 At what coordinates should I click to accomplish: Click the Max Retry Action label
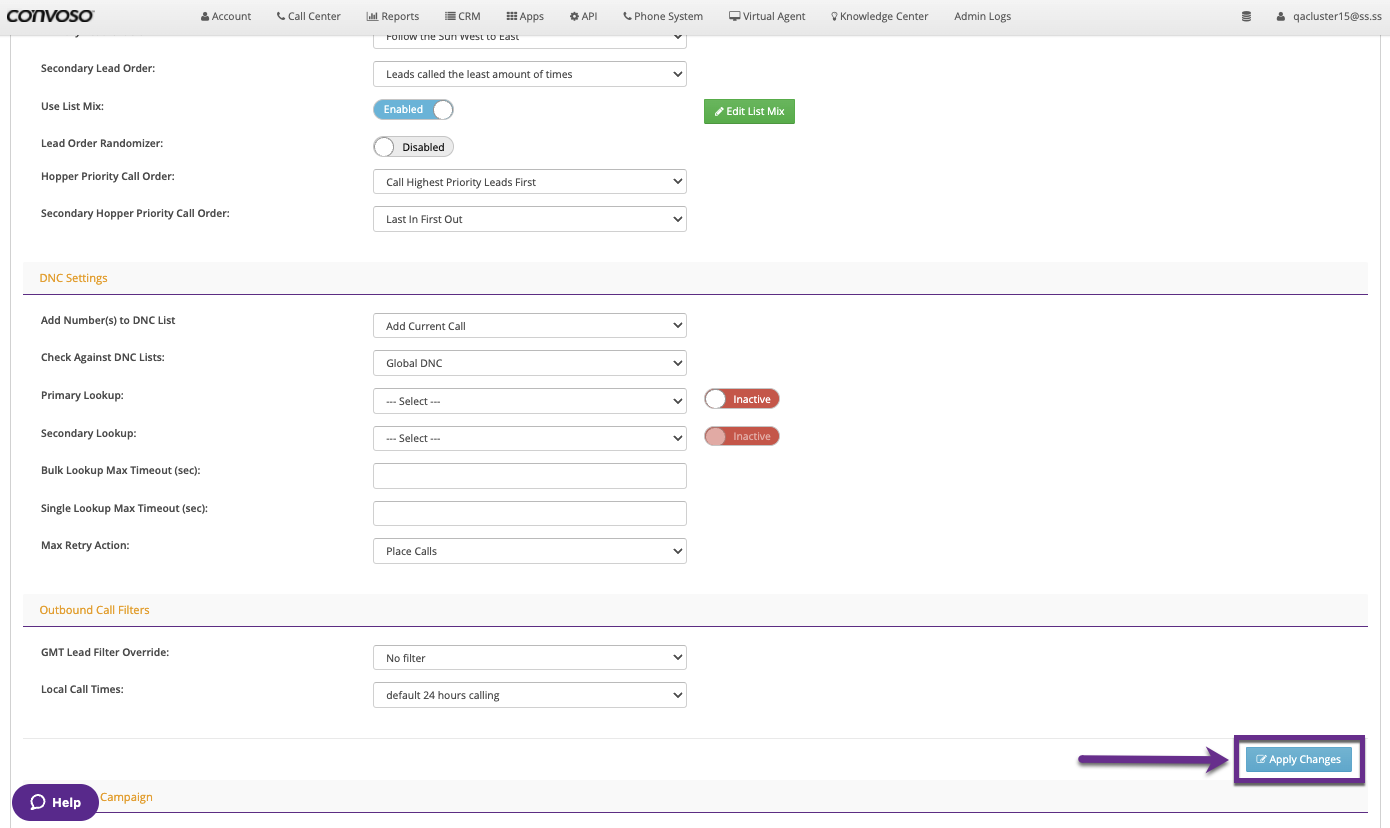pos(85,546)
